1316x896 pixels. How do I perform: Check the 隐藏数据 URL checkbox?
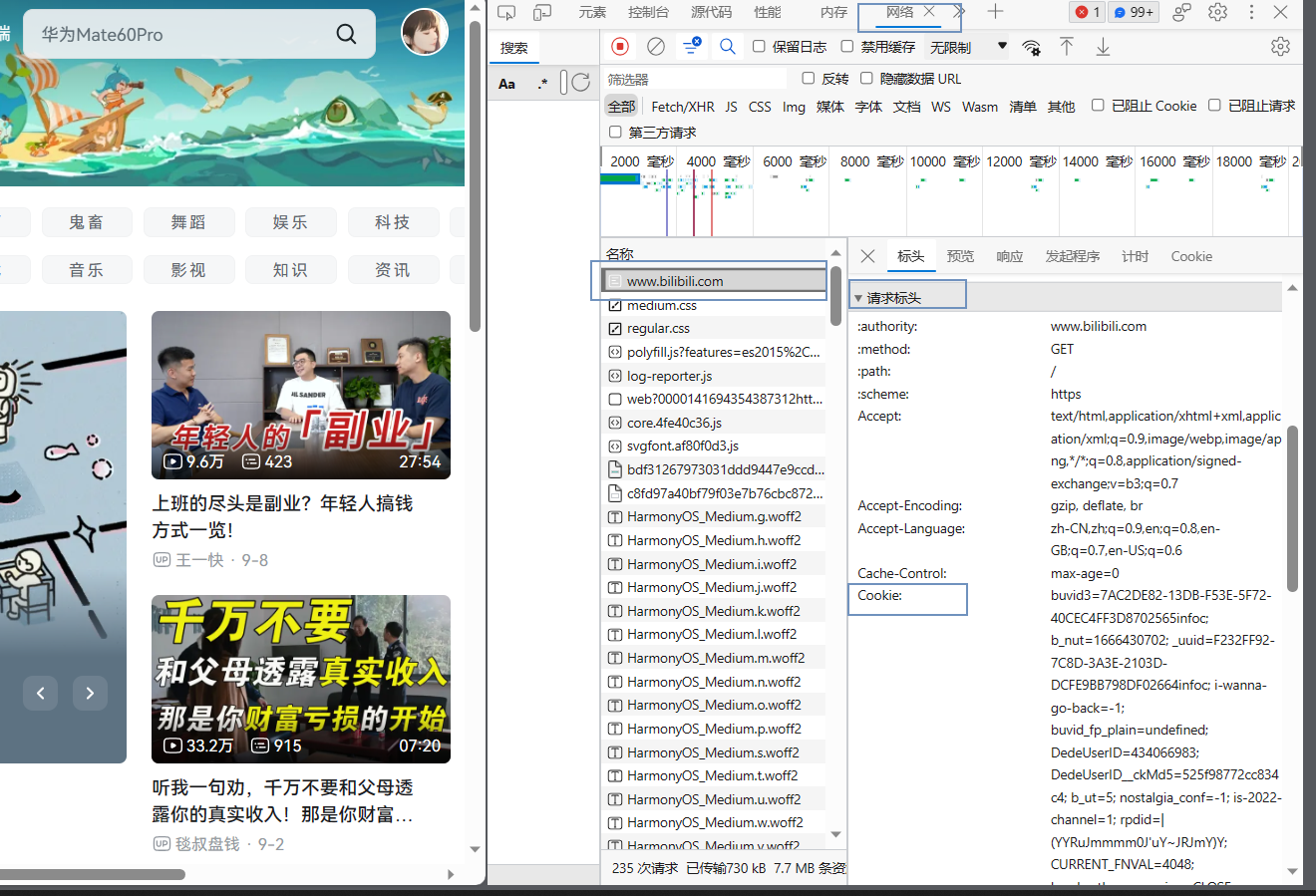(x=866, y=78)
